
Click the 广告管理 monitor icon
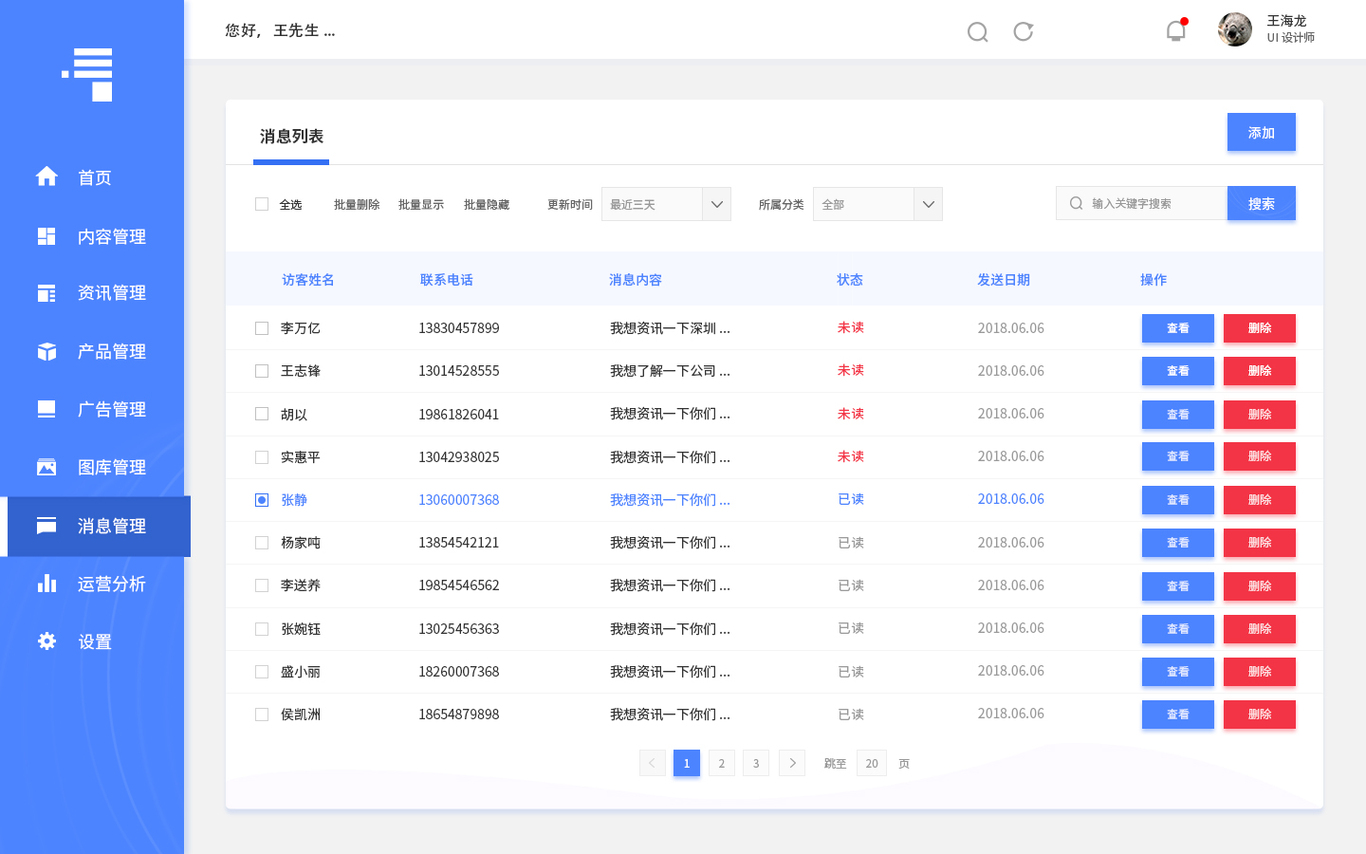[47, 409]
